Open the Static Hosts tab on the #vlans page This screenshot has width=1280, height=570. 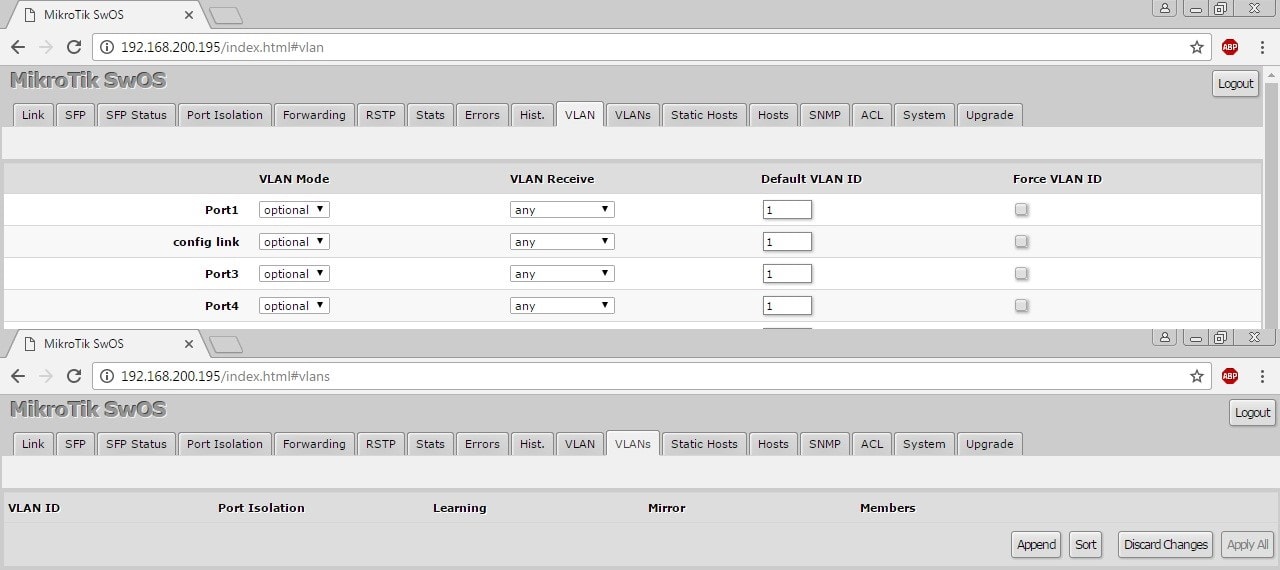click(703, 444)
